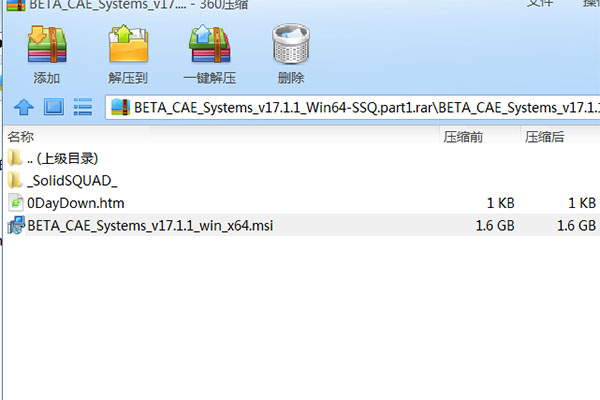Sort by 压缩后 column header
600x400 pixels.
click(x=545, y=137)
